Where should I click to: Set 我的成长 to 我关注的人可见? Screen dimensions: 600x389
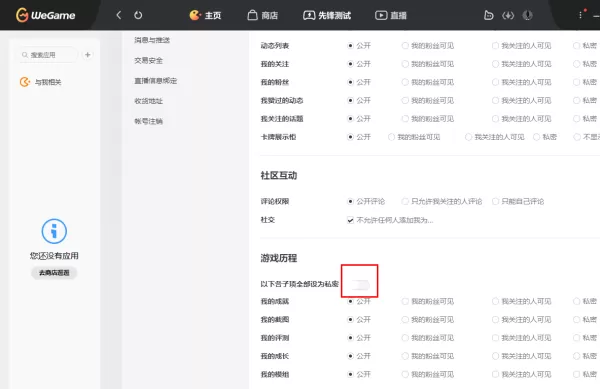[x=495, y=356]
